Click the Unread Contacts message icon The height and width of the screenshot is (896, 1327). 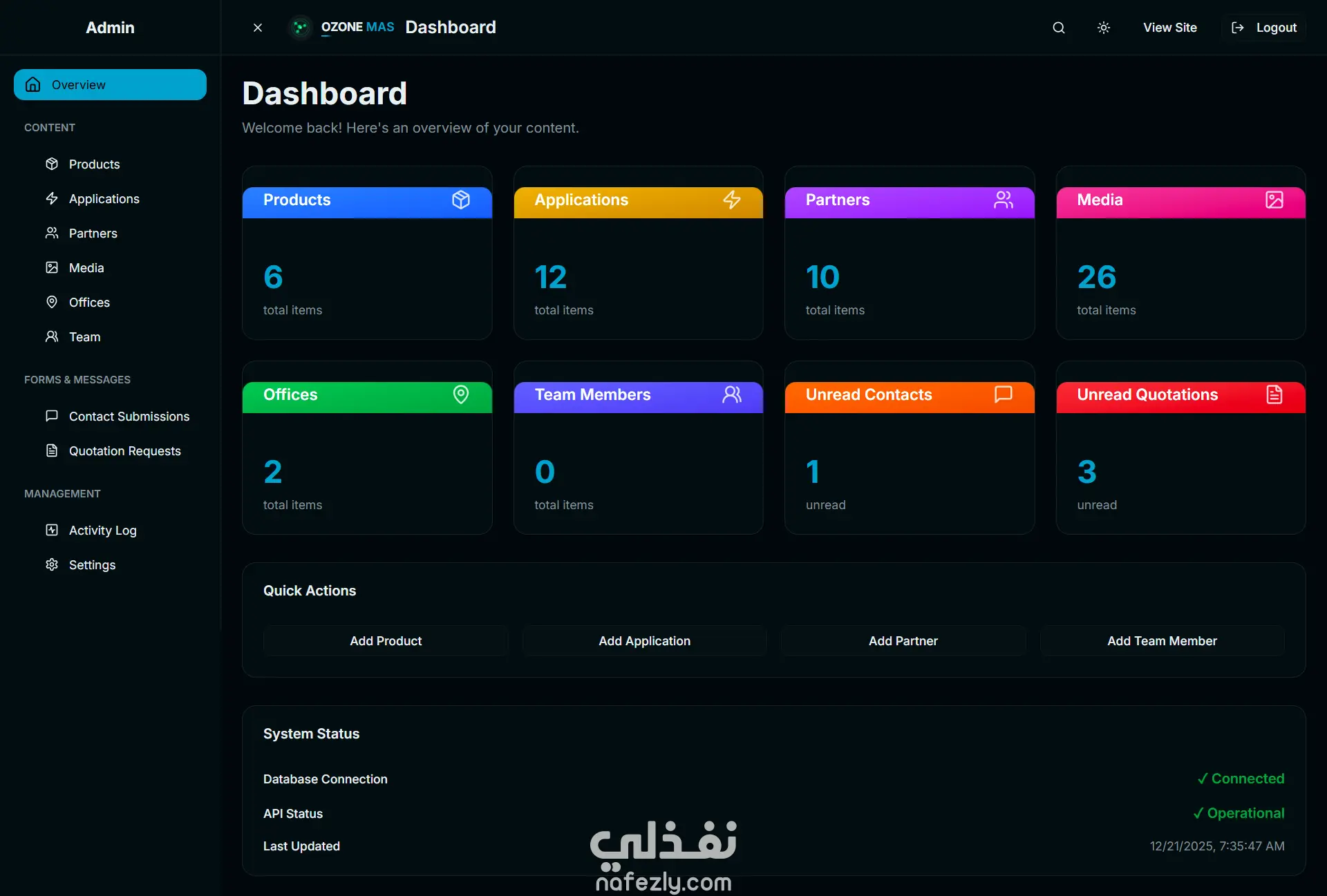pyautogui.click(x=1003, y=394)
